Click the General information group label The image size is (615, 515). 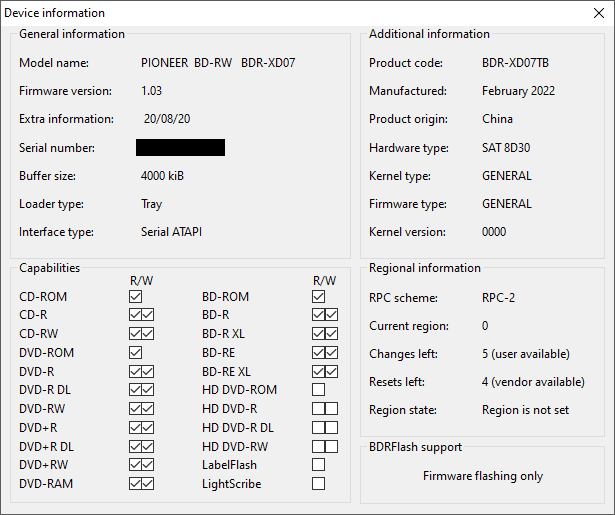coord(72,34)
